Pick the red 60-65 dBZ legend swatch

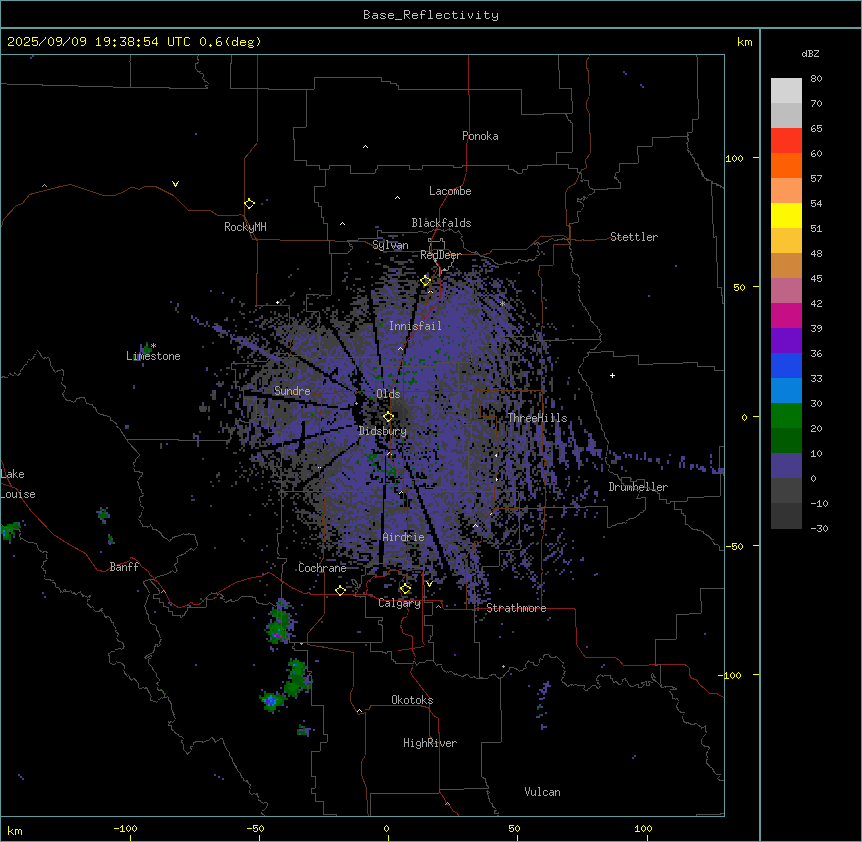point(786,141)
